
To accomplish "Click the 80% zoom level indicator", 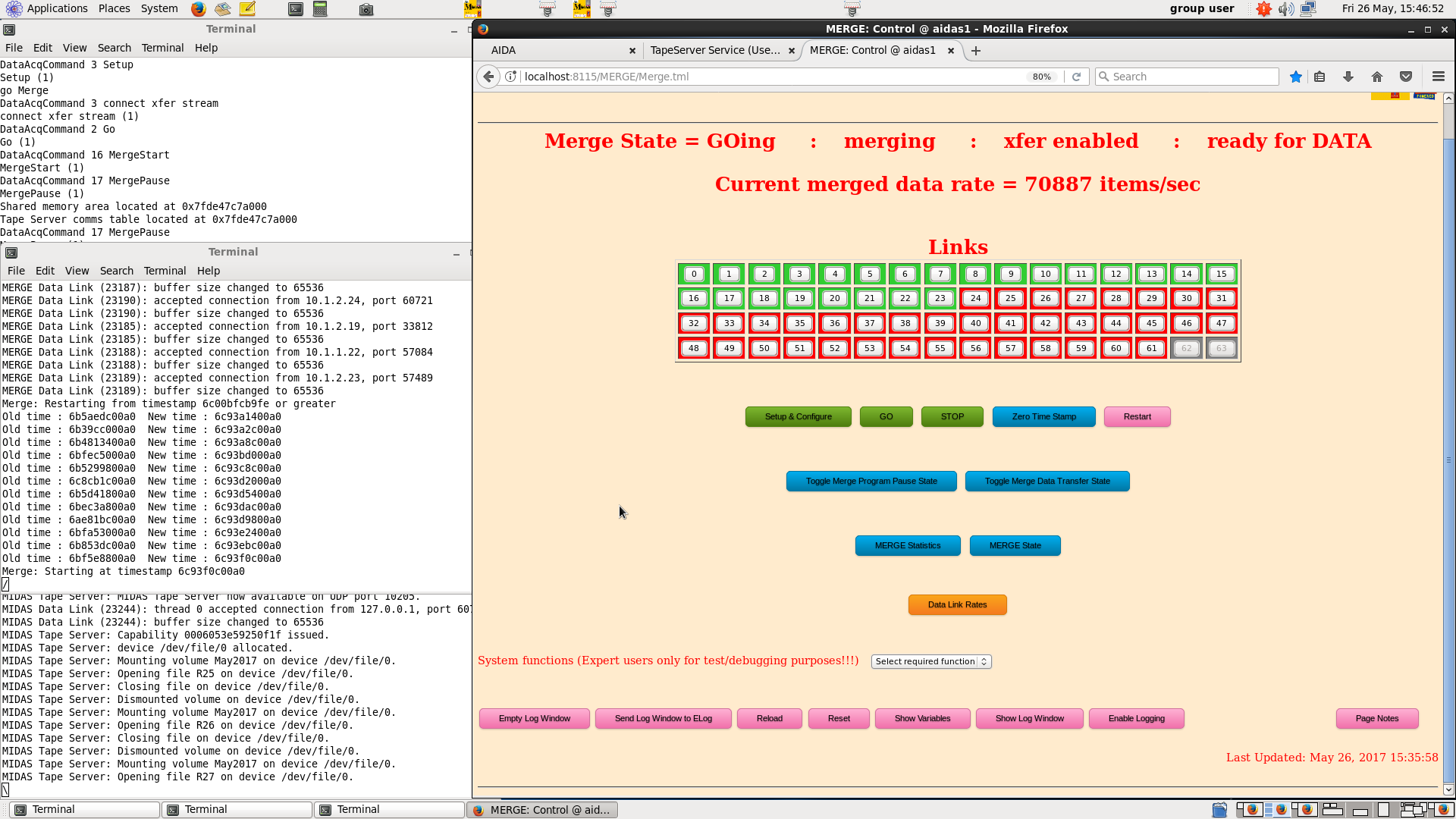I will pyautogui.click(x=1041, y=77).
